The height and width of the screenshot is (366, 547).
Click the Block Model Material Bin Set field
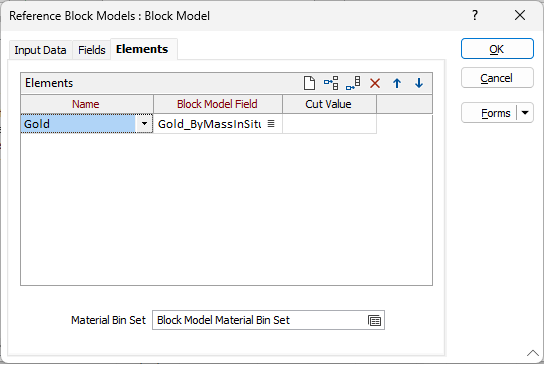(x=260, y=320)
